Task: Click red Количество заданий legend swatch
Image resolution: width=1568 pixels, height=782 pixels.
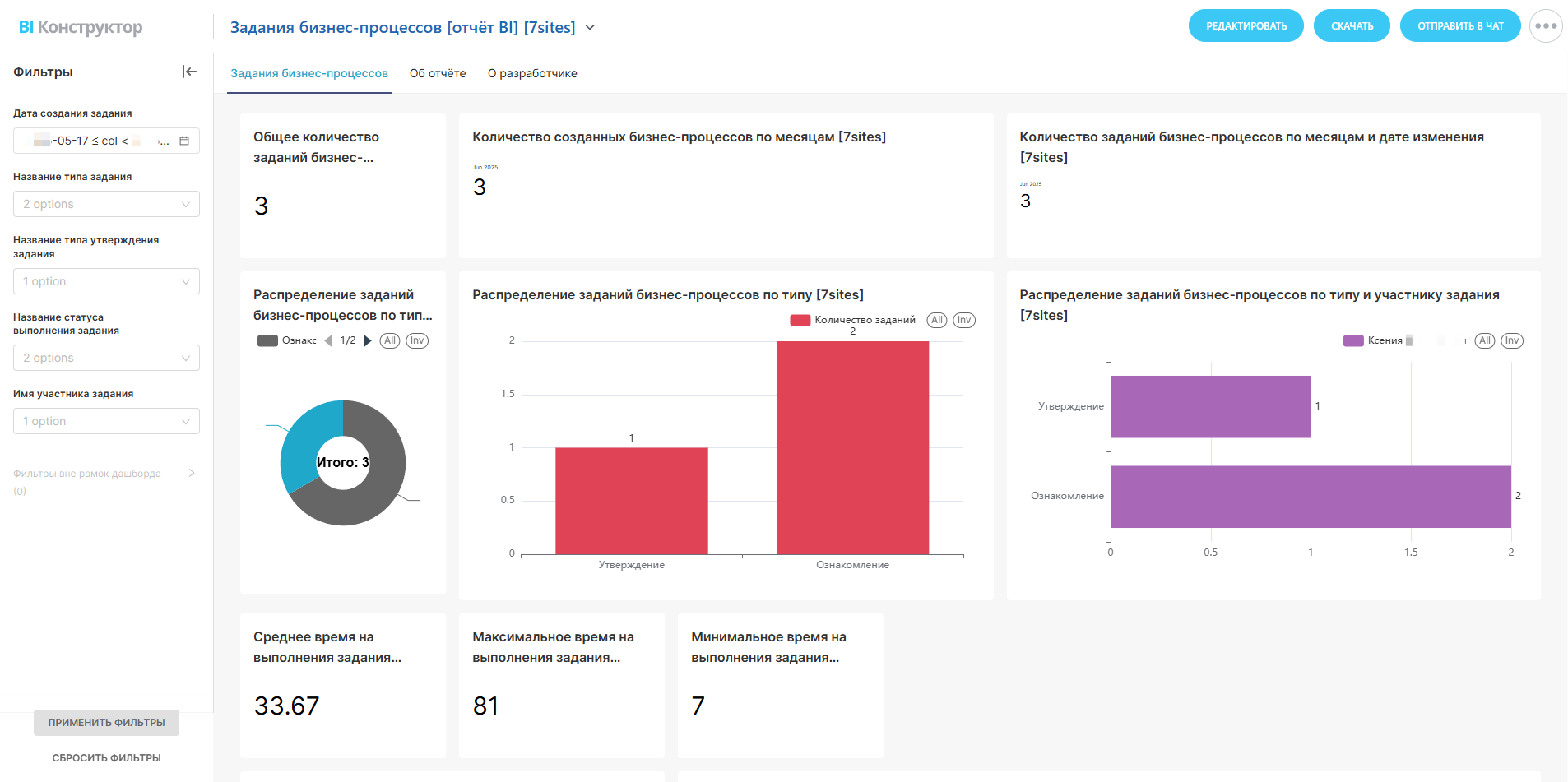Action: [800, 320]
